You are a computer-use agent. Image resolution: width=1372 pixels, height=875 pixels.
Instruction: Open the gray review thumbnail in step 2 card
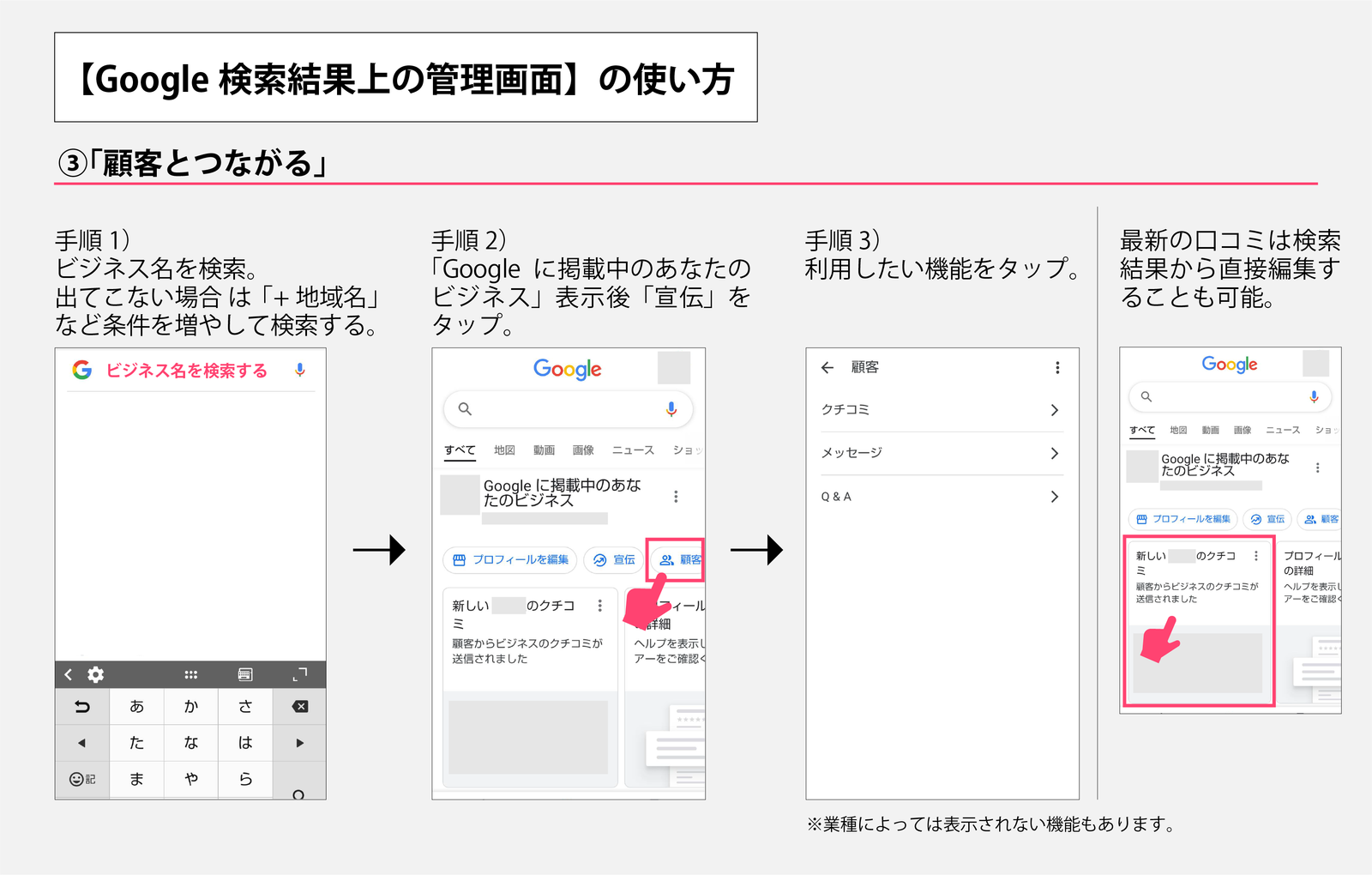pos(528,737)
